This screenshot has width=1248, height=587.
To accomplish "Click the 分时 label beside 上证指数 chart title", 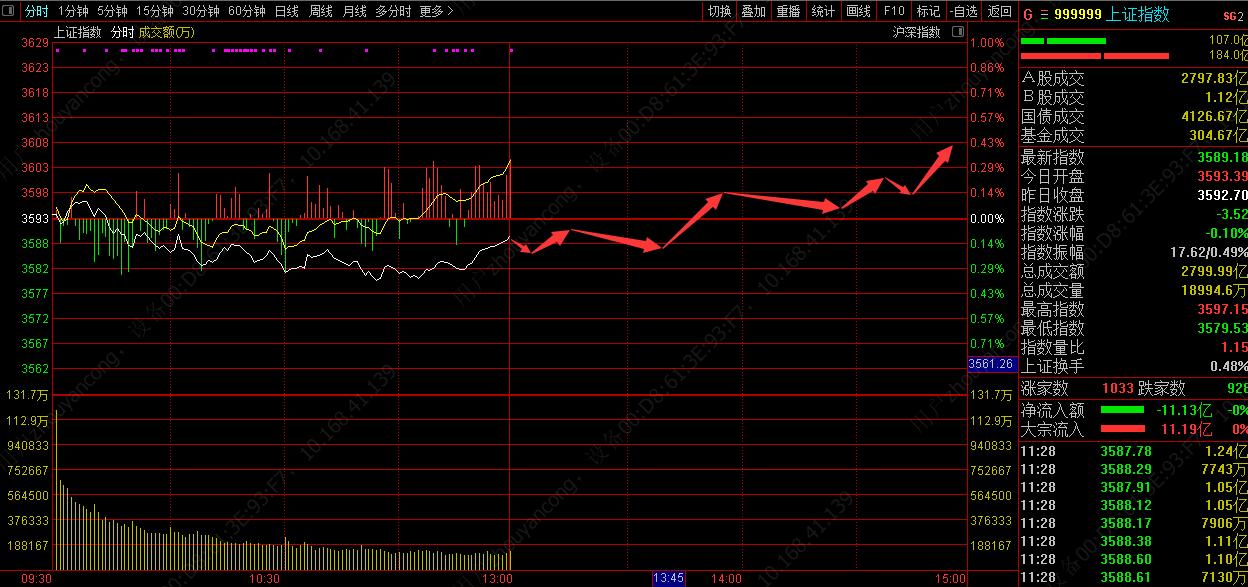I will [x=122, y=32].
